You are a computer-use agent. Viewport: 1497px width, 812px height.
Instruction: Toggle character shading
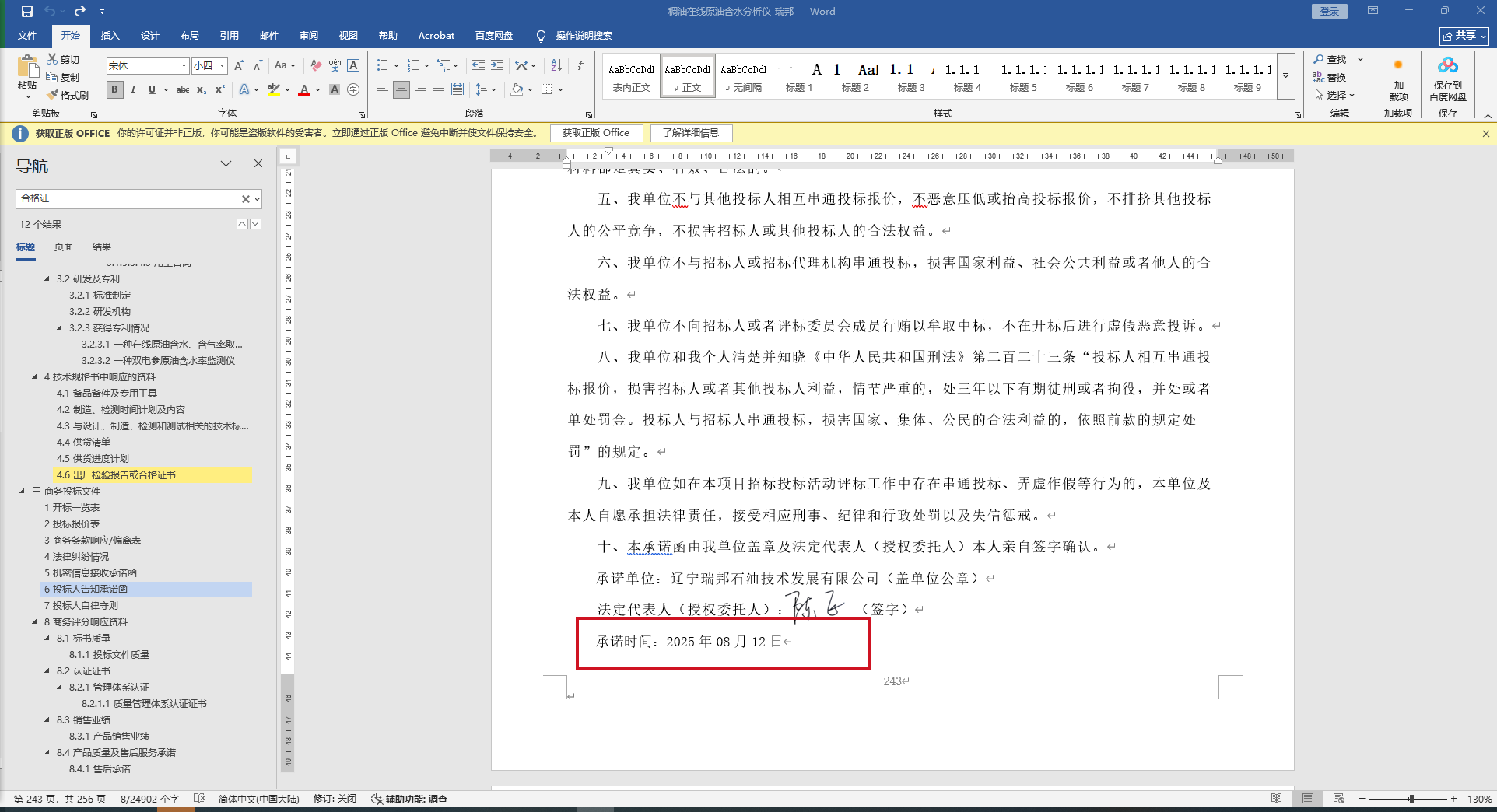click(335, 89)
